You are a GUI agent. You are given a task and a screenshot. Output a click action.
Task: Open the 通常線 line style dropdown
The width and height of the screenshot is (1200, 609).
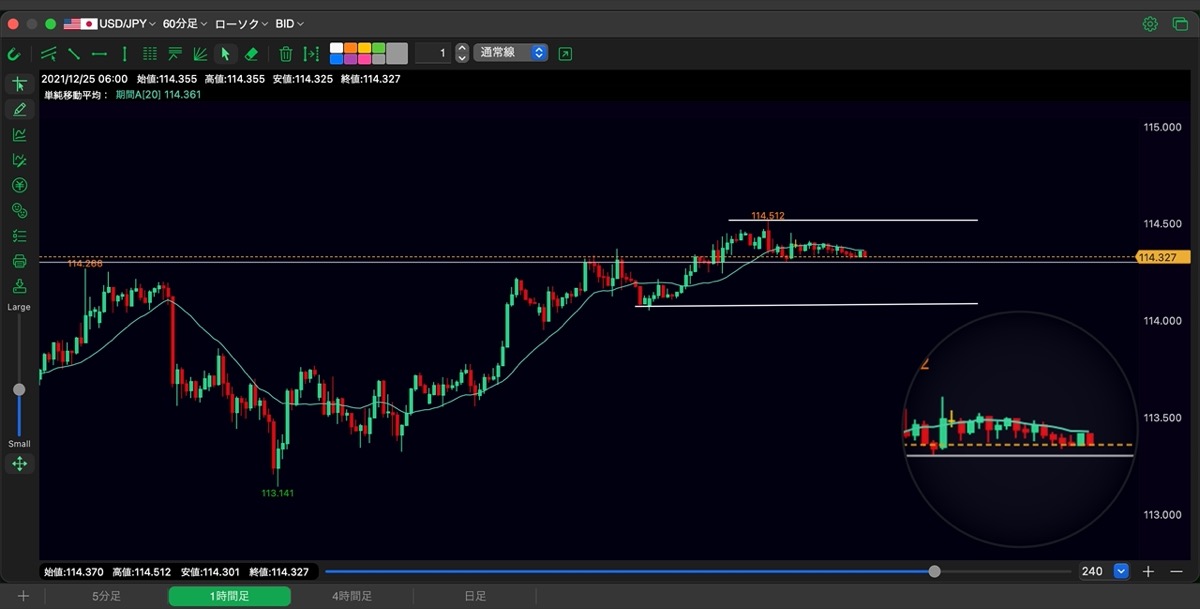tap(512, 53)
